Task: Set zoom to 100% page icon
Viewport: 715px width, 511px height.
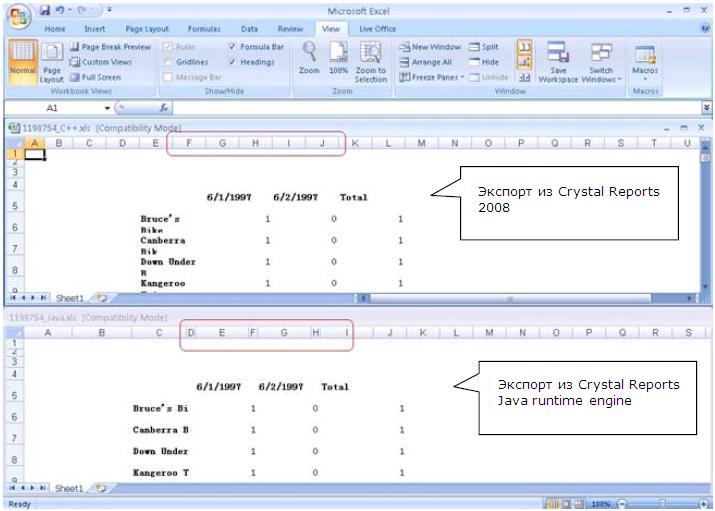Action: (x=338, y=57)
